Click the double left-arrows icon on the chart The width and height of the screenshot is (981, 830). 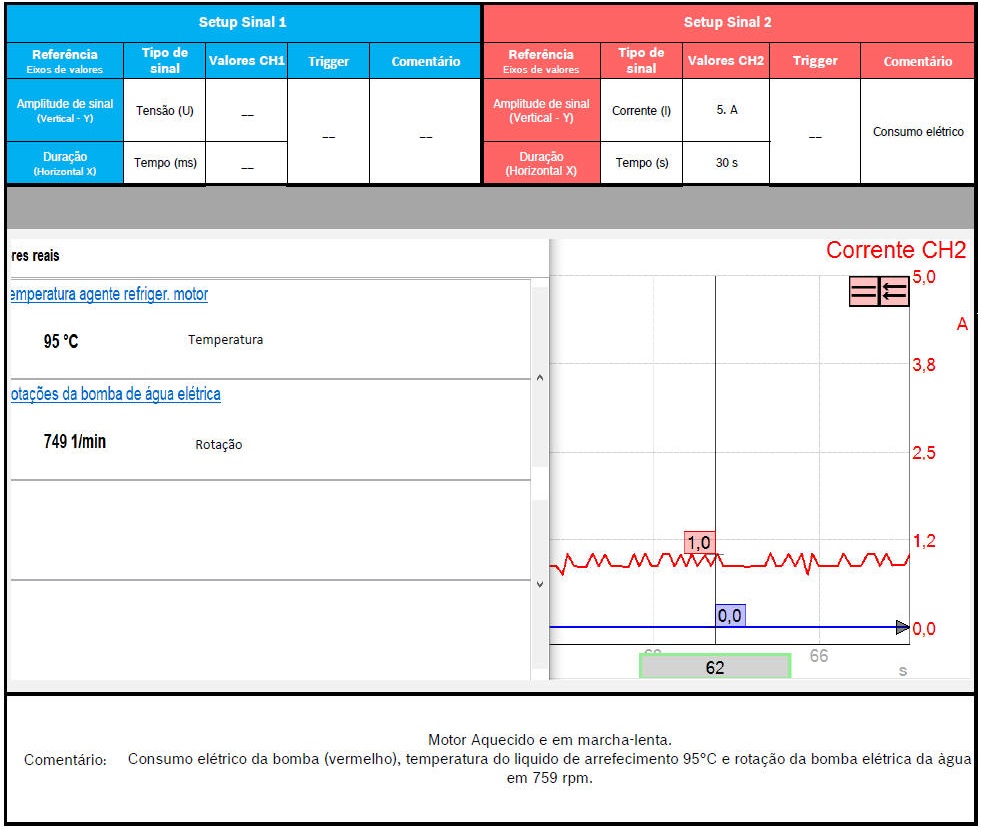coord(894,291)
